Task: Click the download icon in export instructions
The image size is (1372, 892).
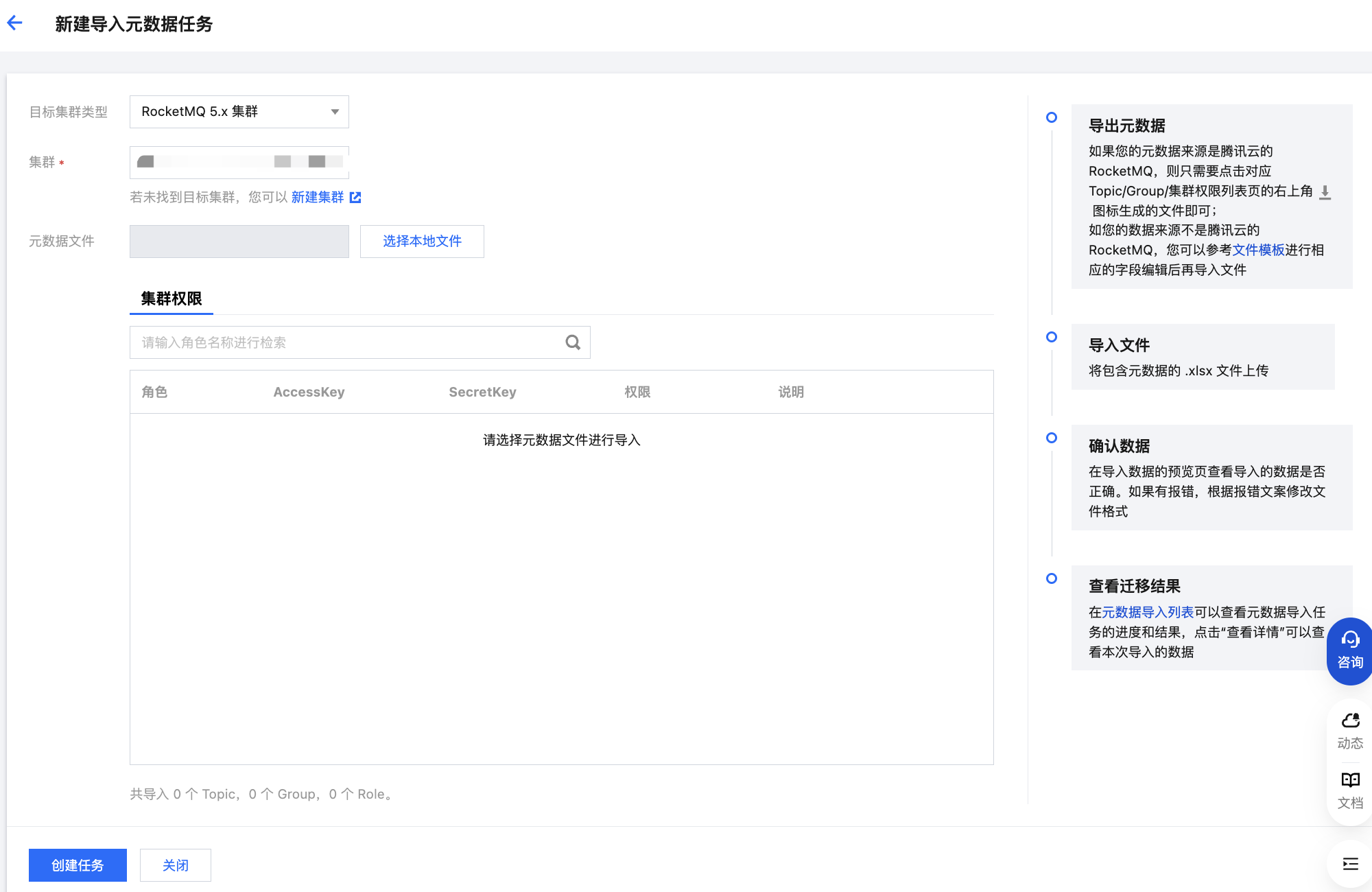Action: (1325, 192)
